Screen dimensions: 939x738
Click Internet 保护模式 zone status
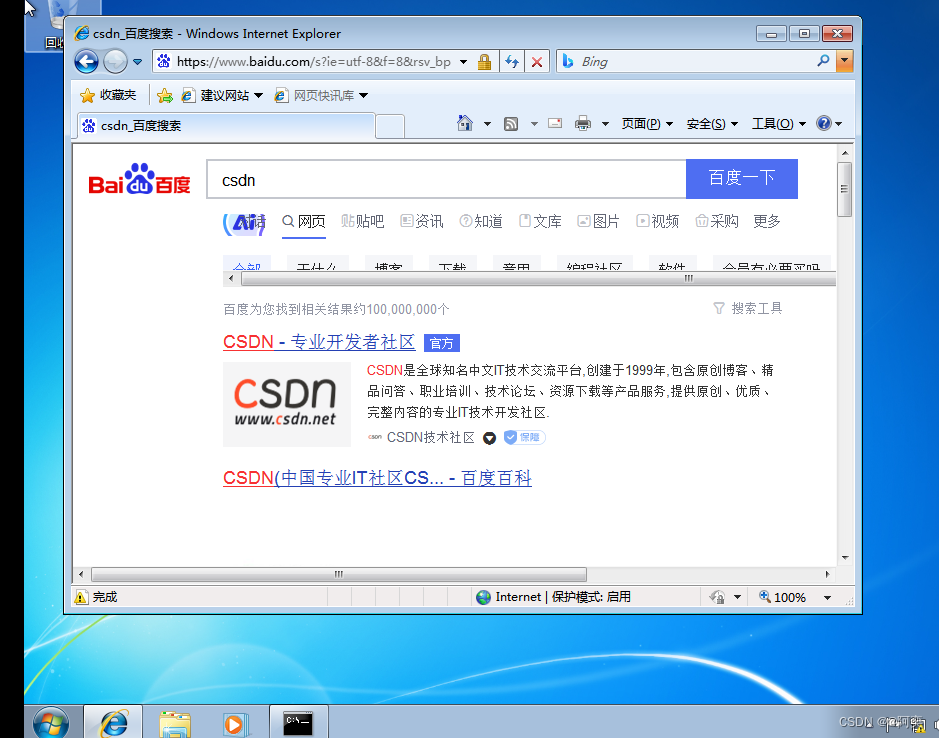[553, 597]
